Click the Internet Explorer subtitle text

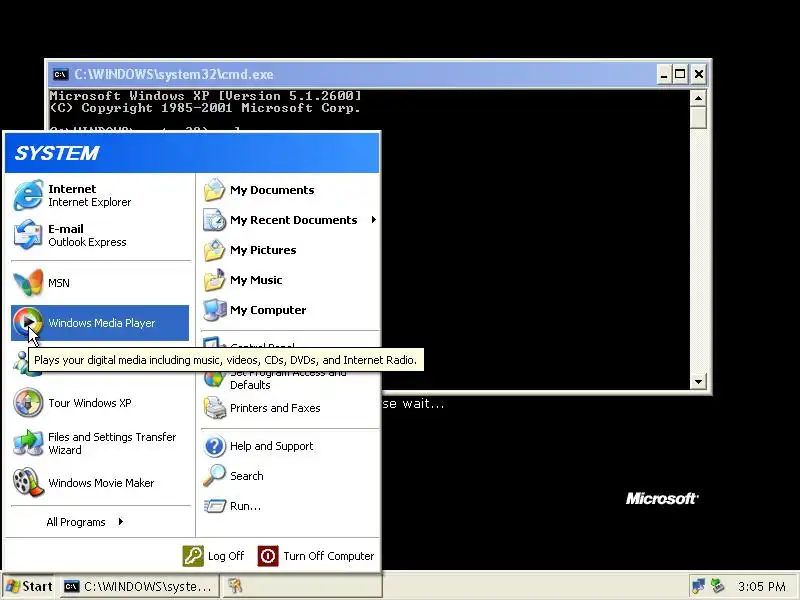tap(89, 202)
